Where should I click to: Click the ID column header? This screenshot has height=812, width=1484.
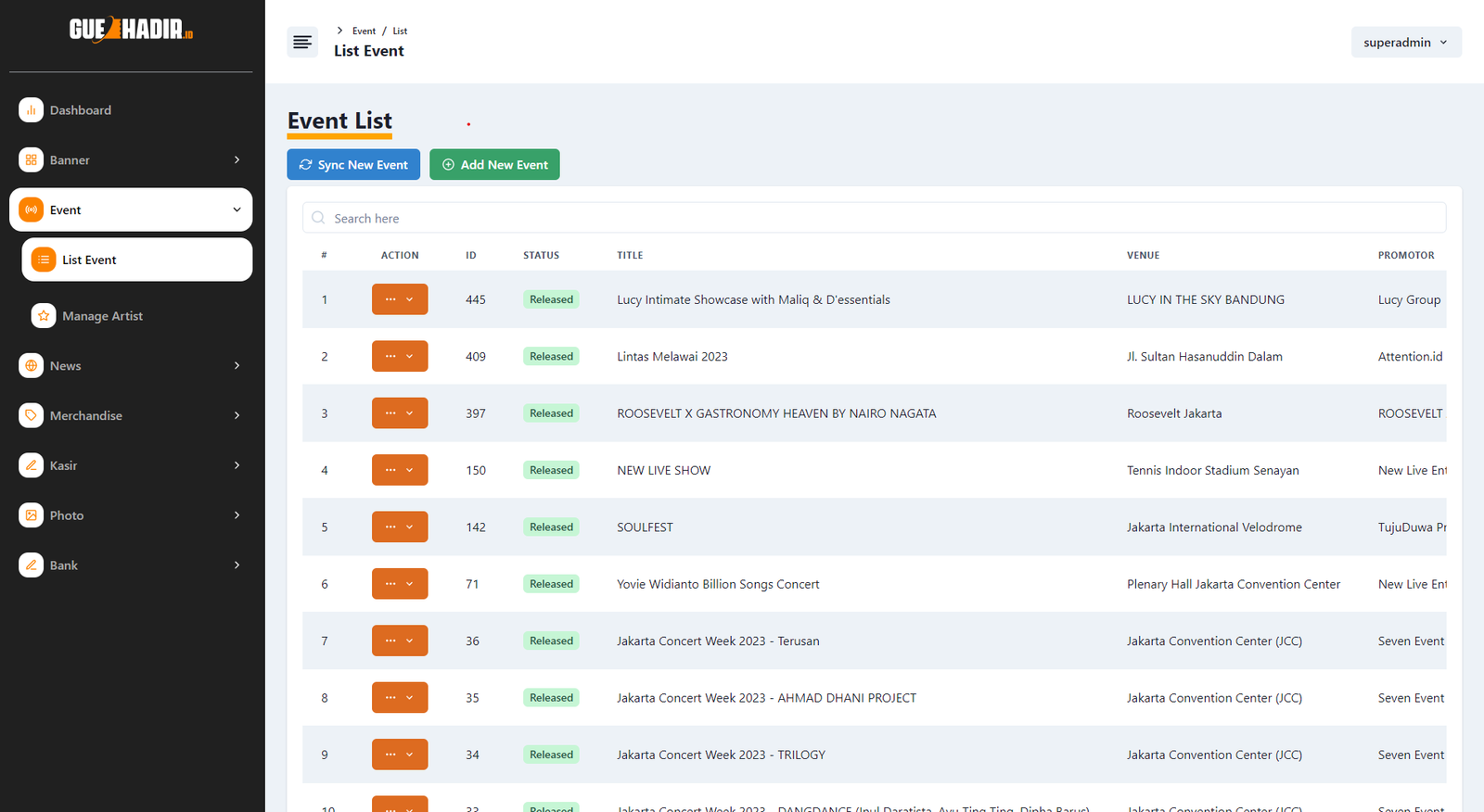(x=471, y=255)
